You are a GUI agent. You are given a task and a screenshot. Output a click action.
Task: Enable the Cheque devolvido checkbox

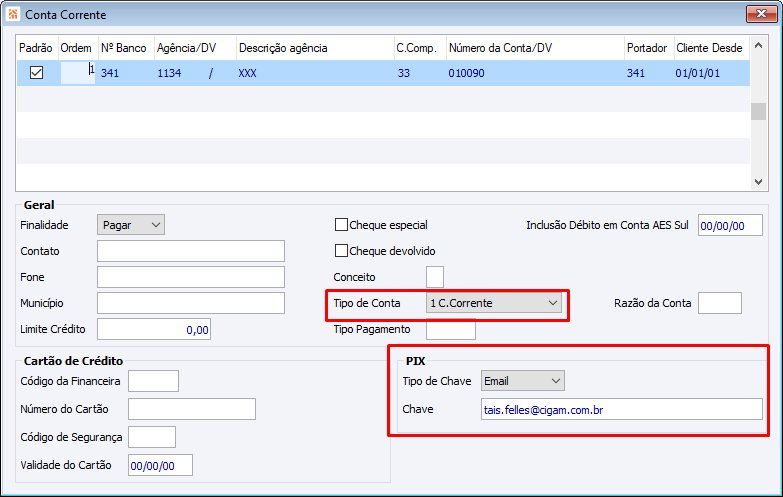341,251
